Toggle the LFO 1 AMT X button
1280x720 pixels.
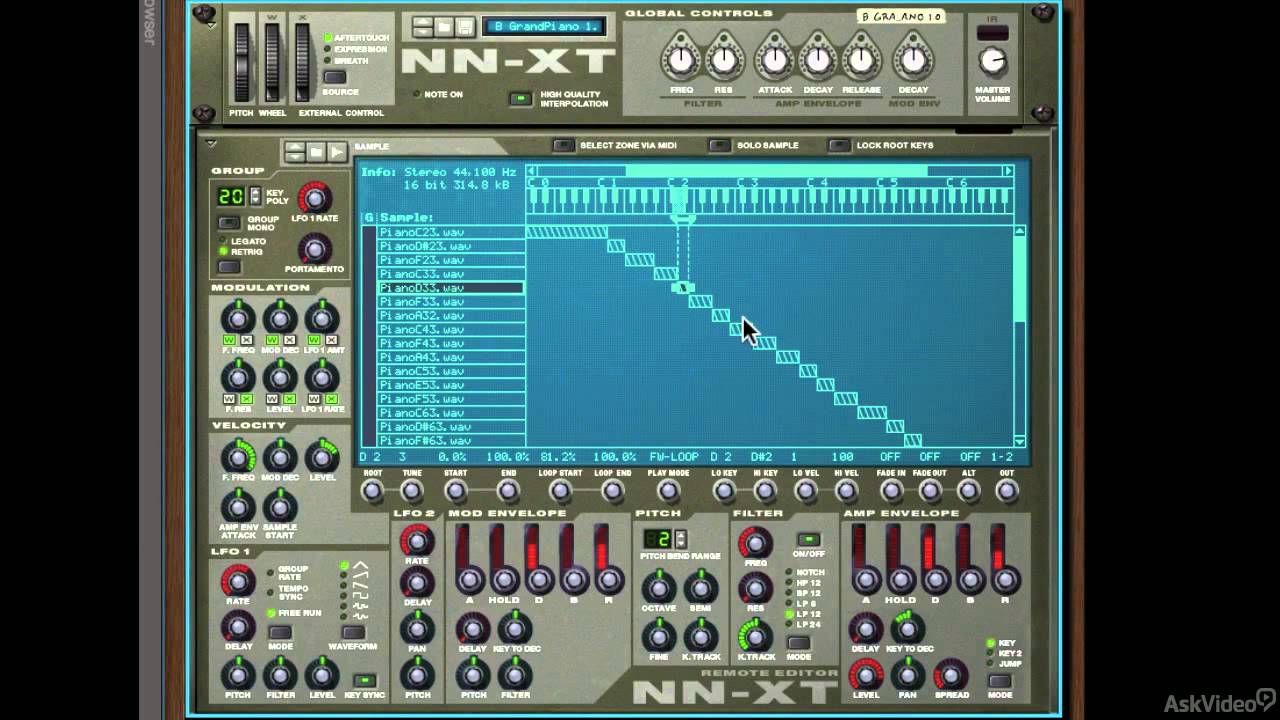331,341
